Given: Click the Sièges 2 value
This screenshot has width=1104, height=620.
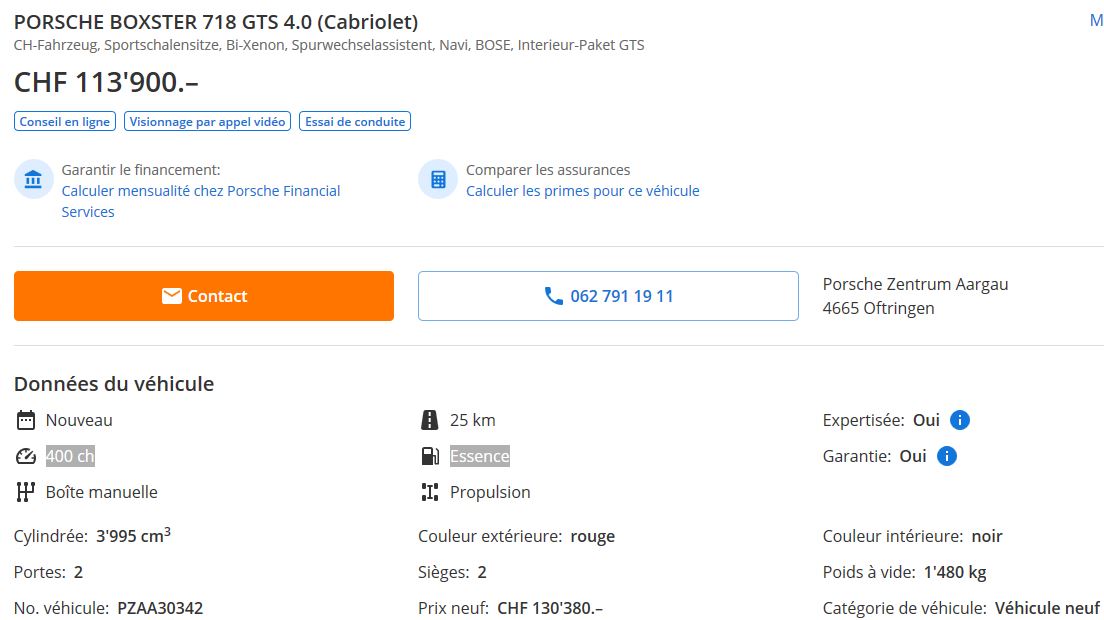Looking at the screenshot, I should pyautogui.click(x=482, y=572).
